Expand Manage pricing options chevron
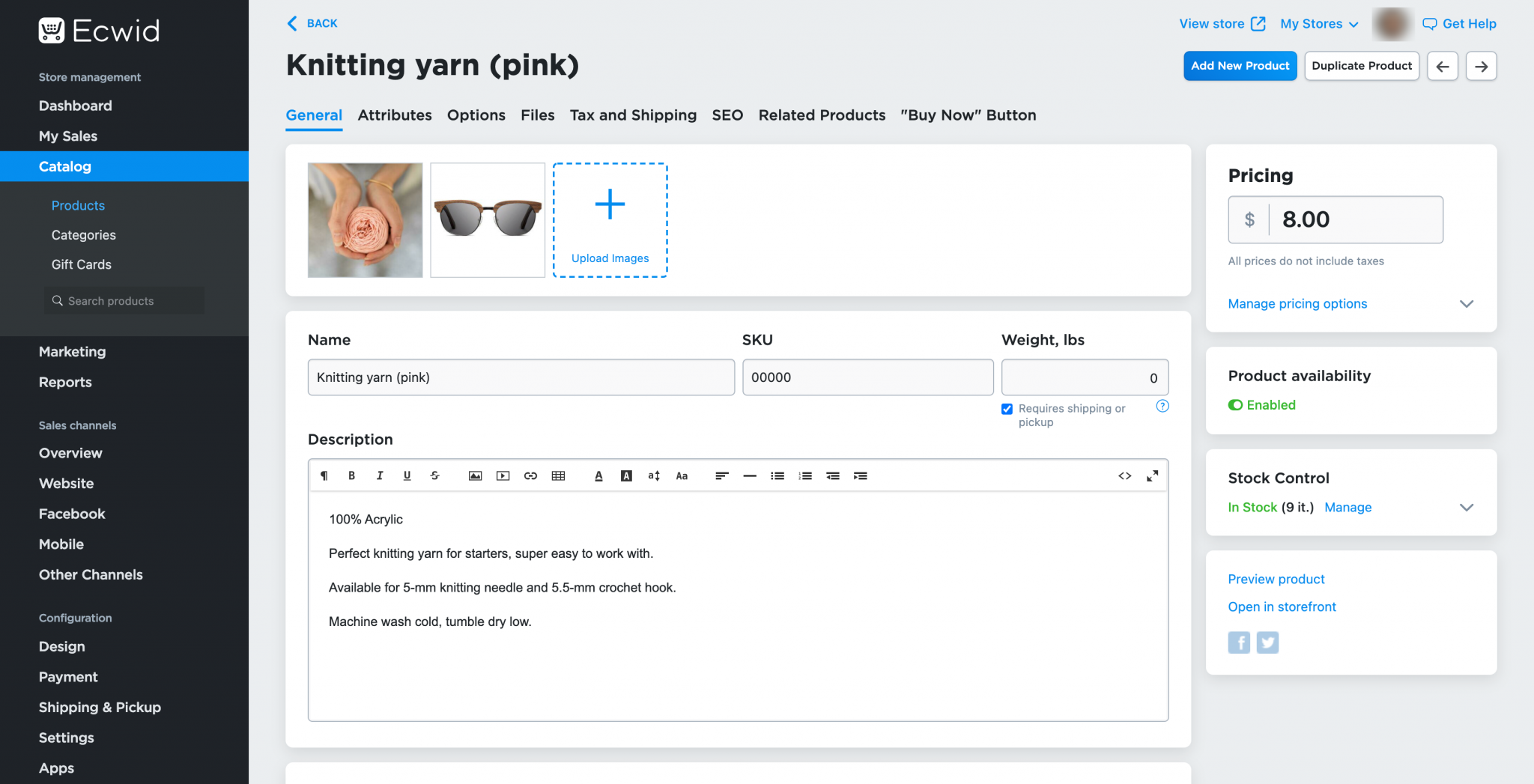The height and width of the screenshot is (784, 1534). (1466, 304)
